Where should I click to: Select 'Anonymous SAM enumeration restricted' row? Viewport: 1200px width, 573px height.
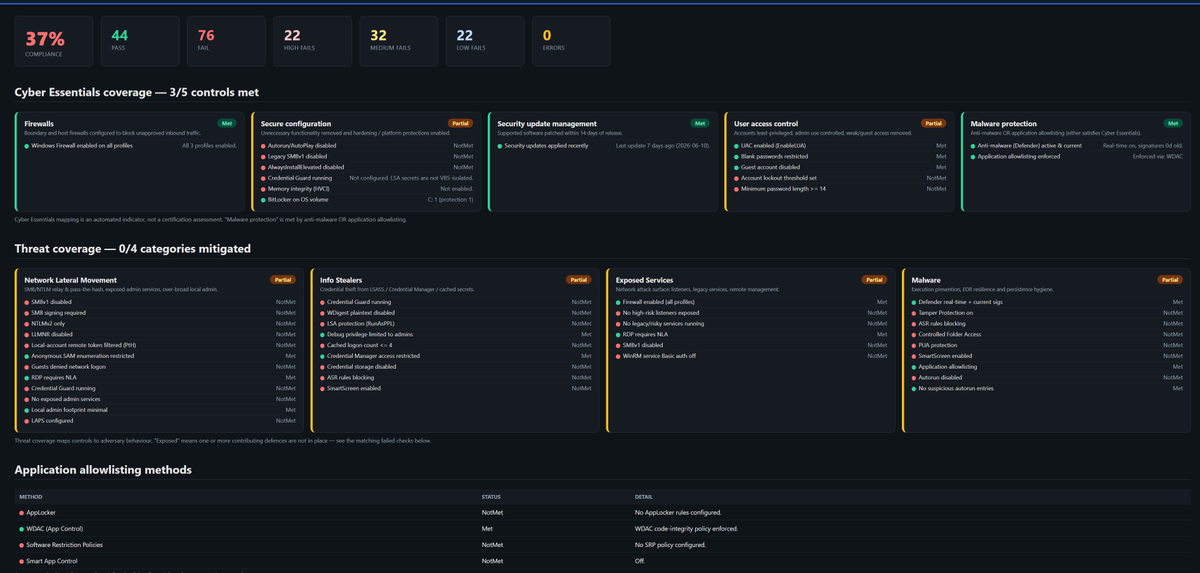pos(160,355)
